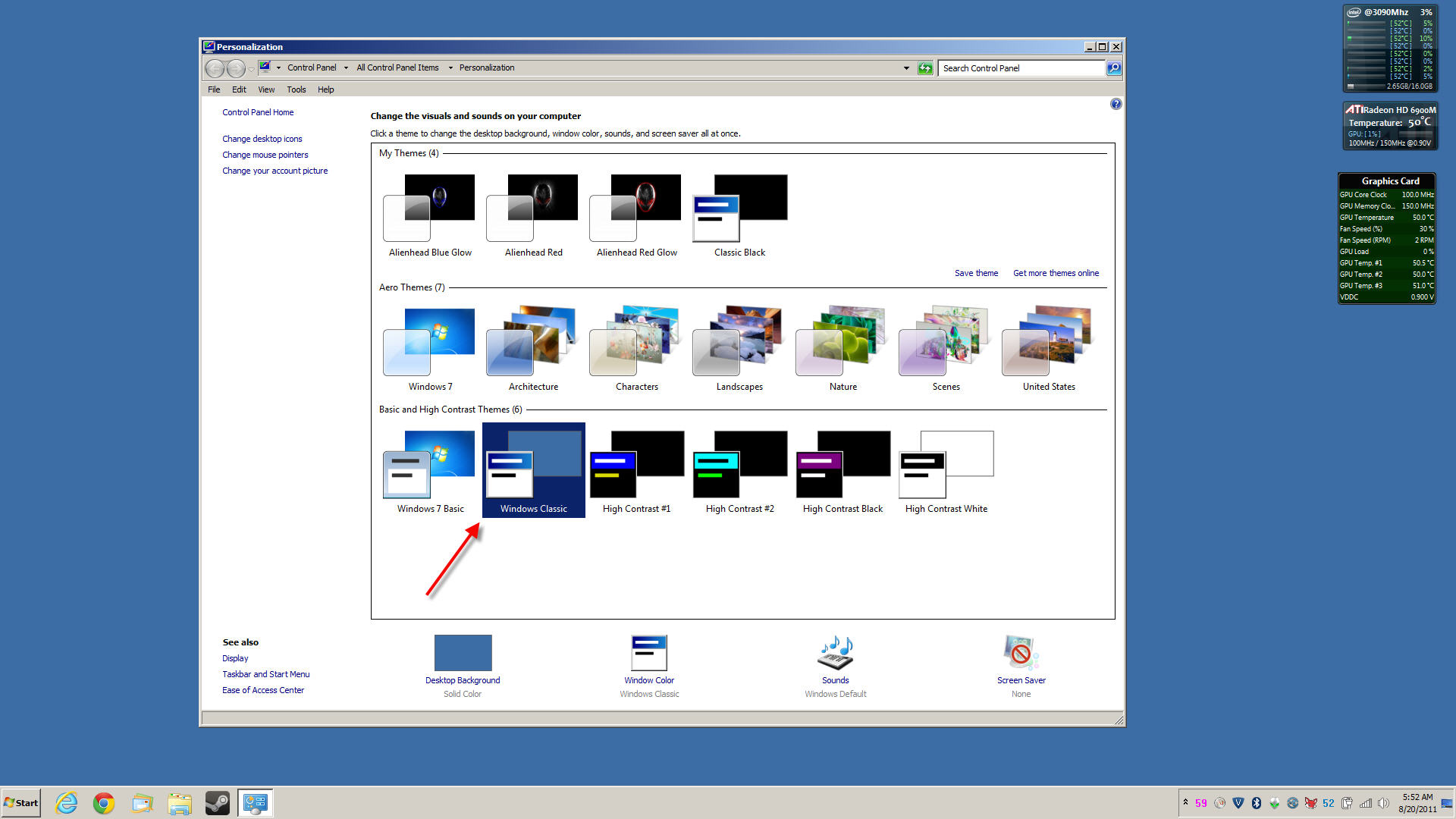Pick the Nature theme
This screenshot has width=1456, height=819.
[843, 350]
